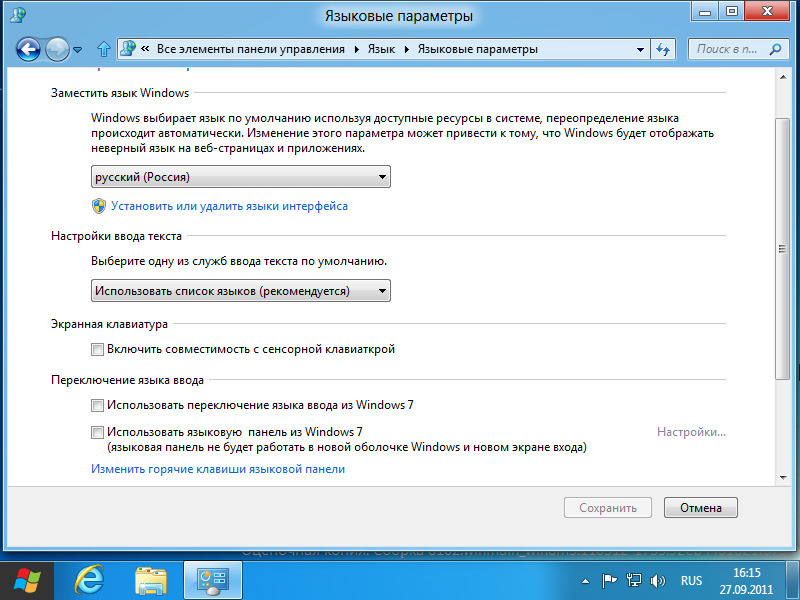The image size is (800, 600).
Task: Click the network tray icon
Action: pyautogui.click(x=634, y=581)
